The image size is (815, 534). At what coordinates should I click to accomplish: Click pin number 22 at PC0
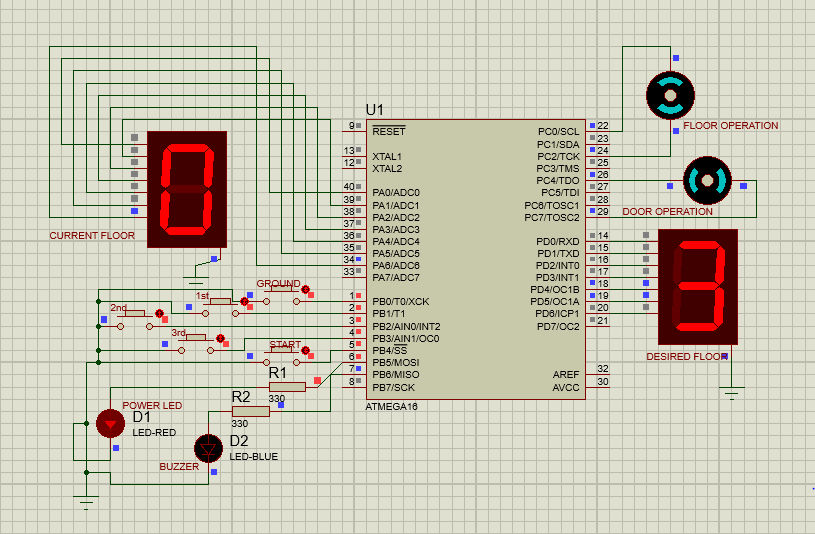pos(603,125)
